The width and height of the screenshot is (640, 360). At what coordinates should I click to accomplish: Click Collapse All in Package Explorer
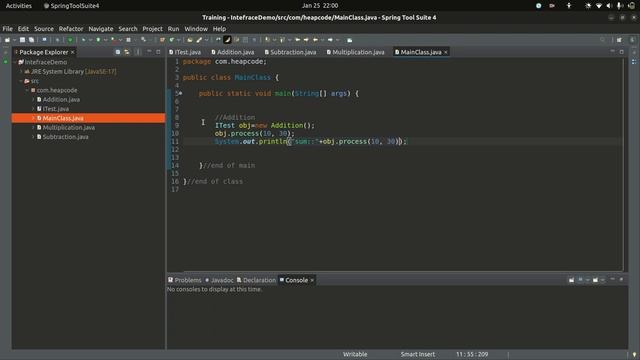point(118,52)
